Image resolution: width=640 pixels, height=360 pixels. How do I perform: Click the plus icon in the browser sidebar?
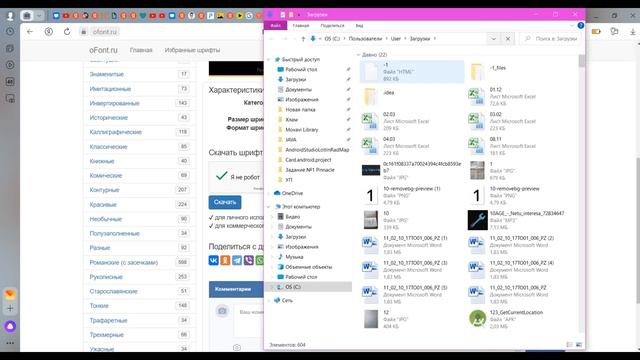10,309
